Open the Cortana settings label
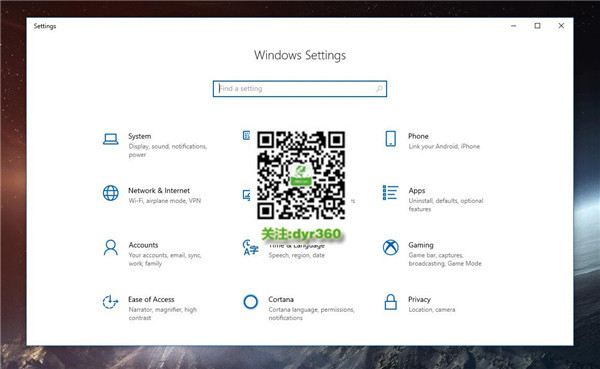The image size is (600, 369). pyautogui.click(x=281, y=299)
